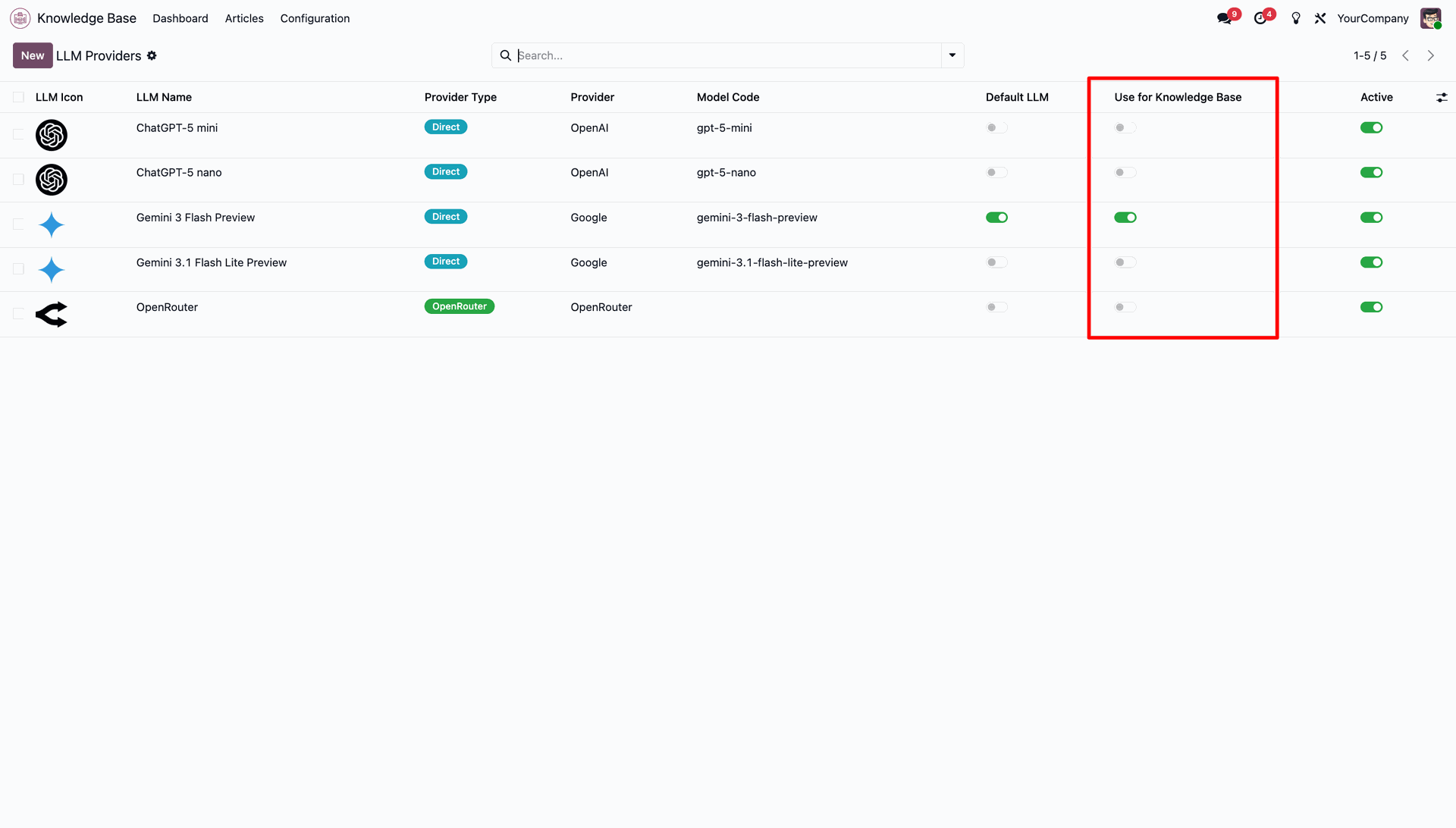Click the lightbulb icon in the top bar

click(x=1296, y=18)
